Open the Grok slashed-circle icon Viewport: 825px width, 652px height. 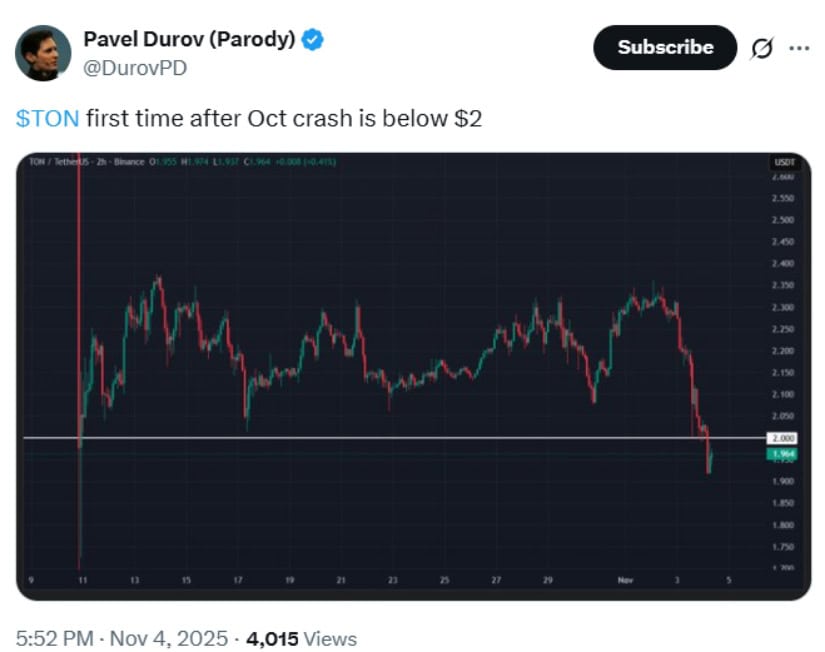pos(761,49)
